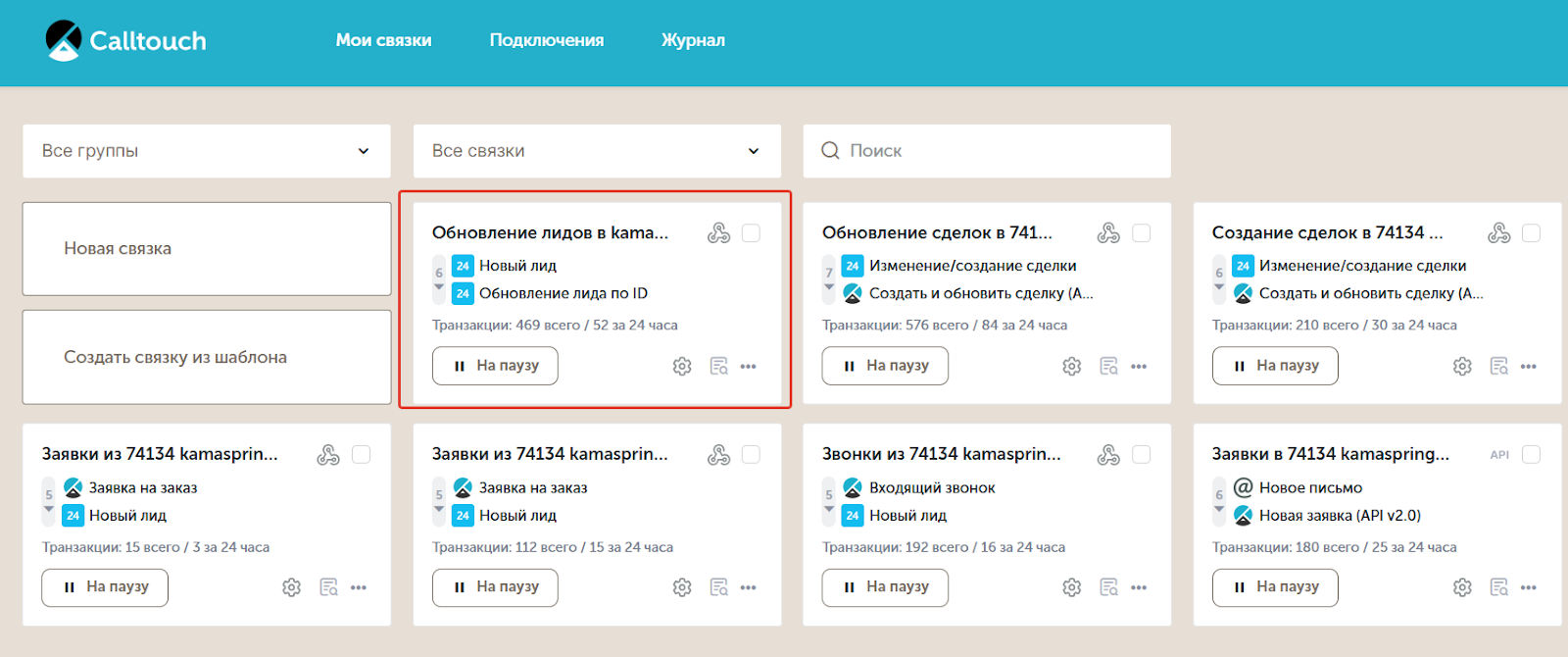
Task: Tick checkbox on Заявки в 74134 card
Action: click(1531, 455)
